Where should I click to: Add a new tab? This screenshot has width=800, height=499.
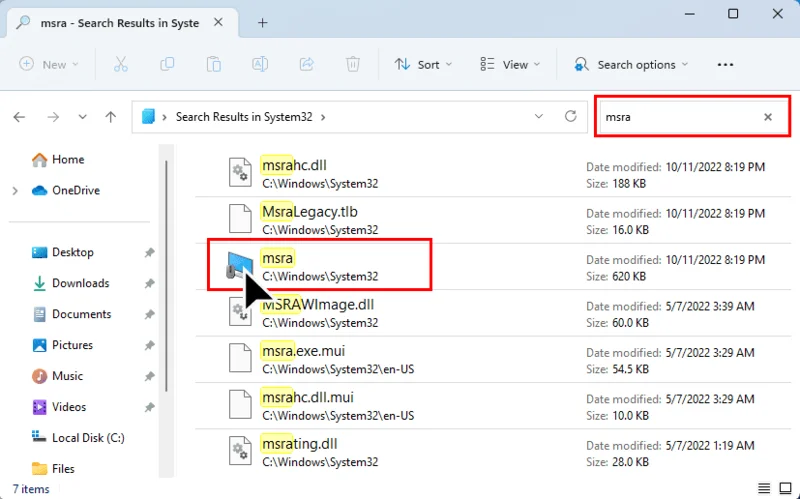pyautogui.click(x=262, y=22)
